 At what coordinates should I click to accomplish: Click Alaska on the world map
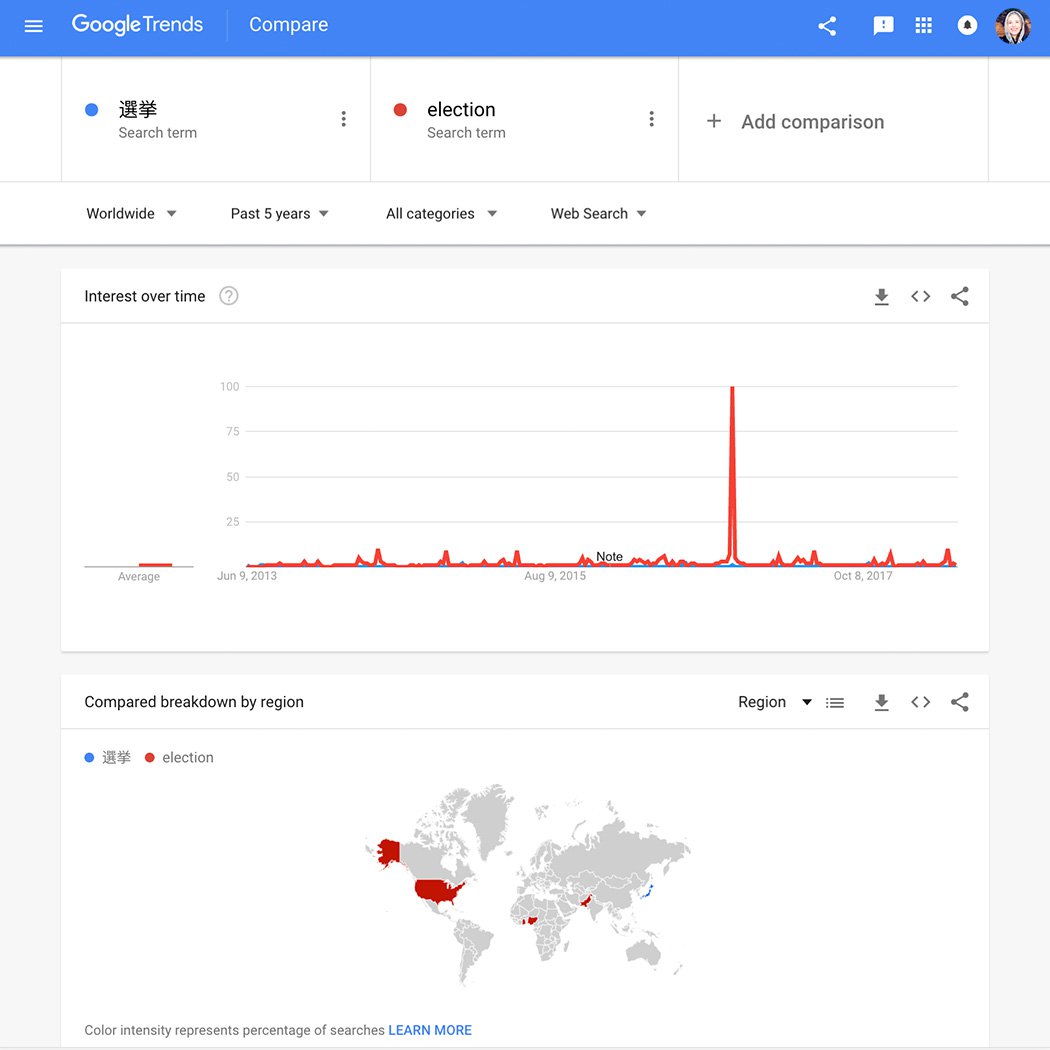(388, 852)
